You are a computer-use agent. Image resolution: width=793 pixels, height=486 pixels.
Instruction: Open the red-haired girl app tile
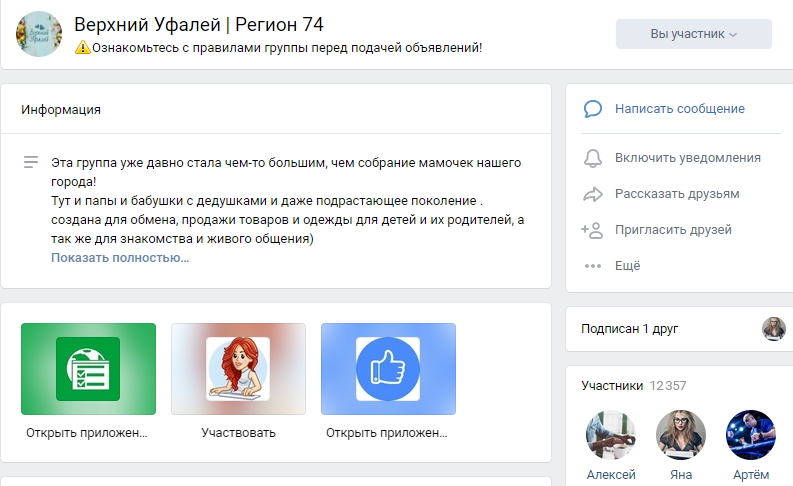(238, 369)
